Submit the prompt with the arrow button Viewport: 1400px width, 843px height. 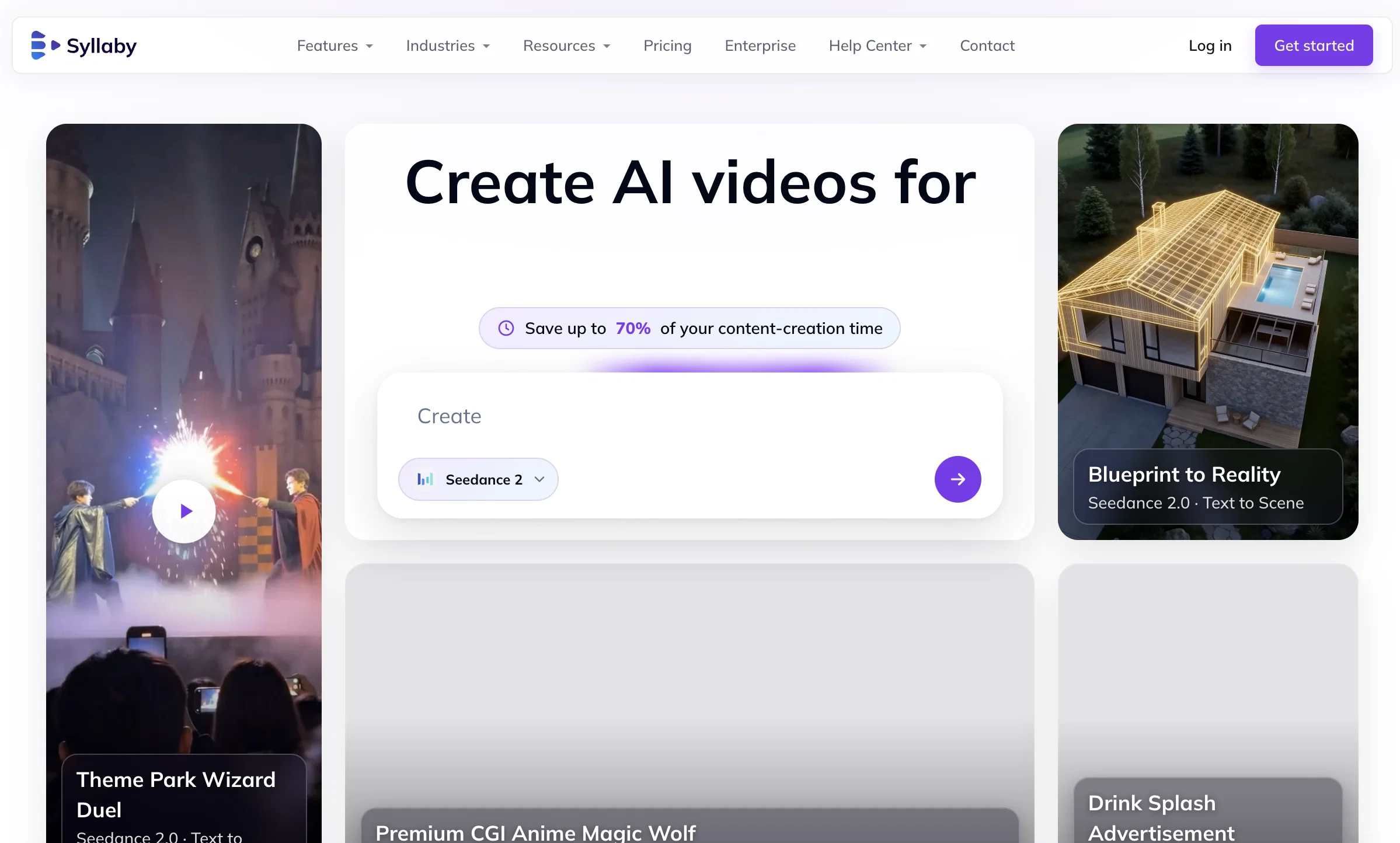(957, 479)
